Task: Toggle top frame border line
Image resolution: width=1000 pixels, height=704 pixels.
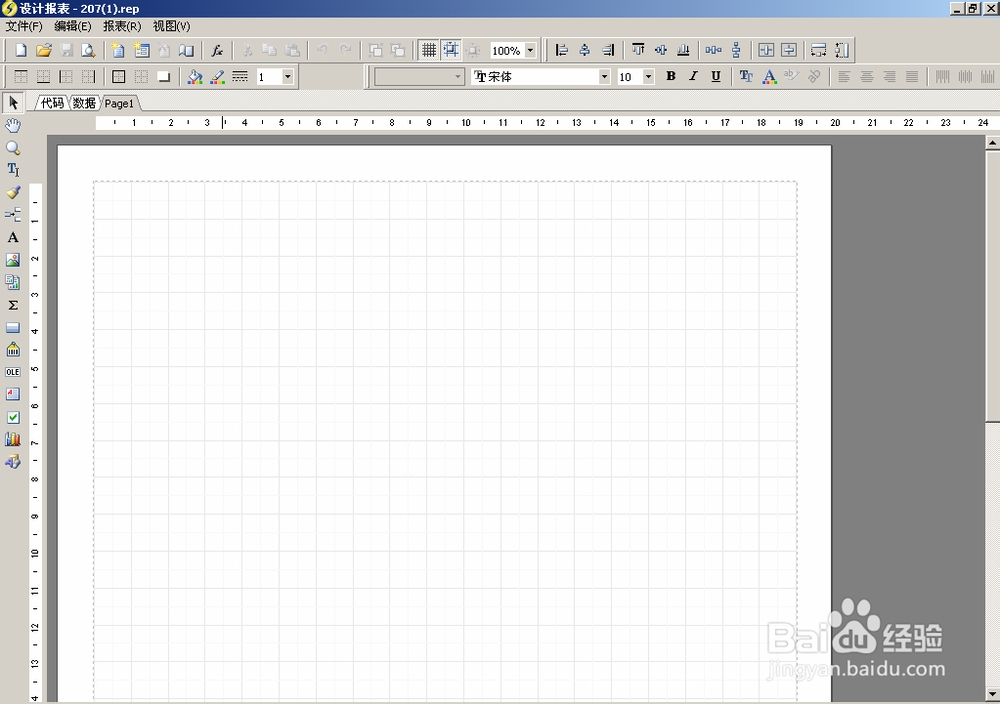Action: (21, 77)
